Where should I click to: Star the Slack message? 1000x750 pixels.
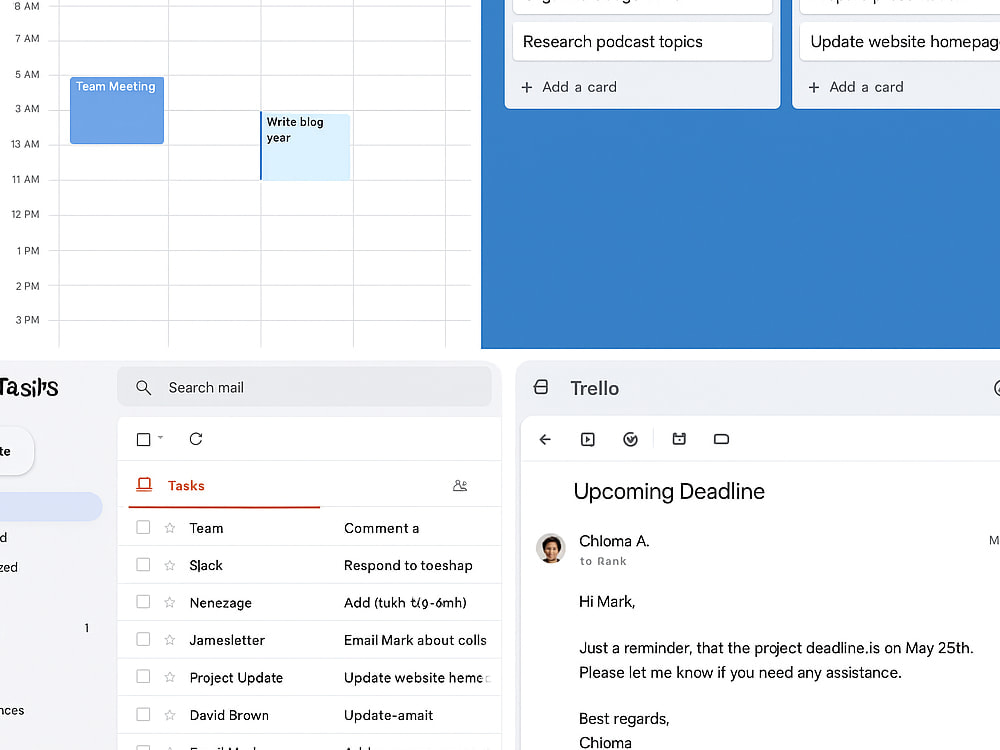coord(170,565)
